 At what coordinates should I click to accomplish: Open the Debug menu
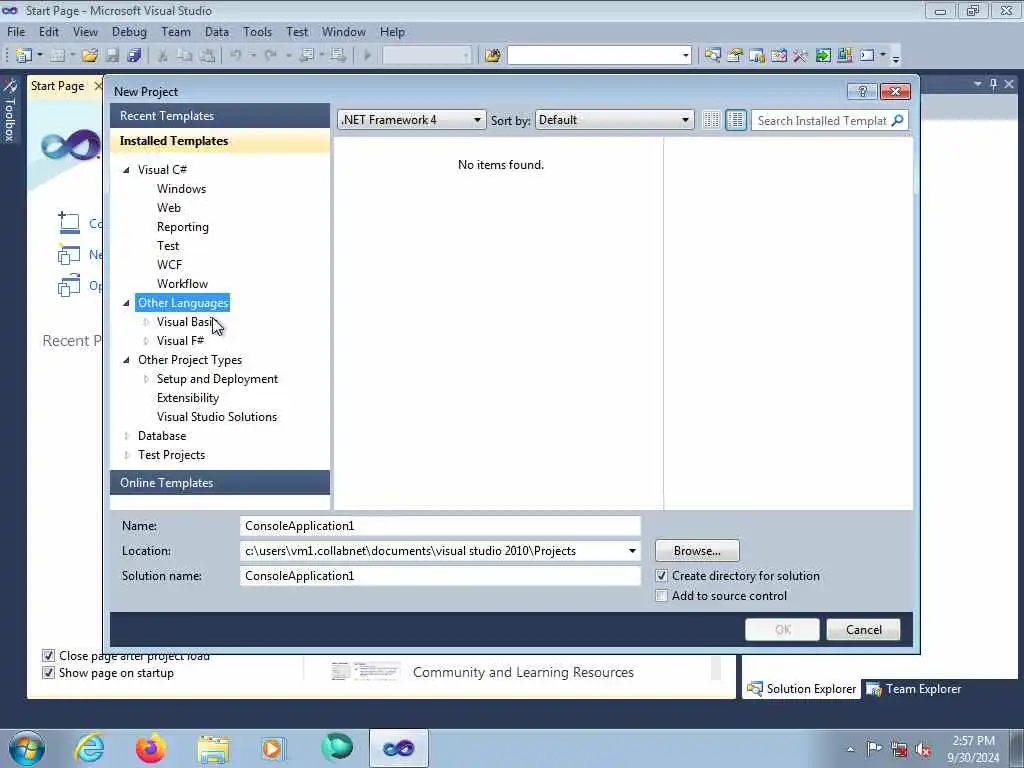point(129,32)
